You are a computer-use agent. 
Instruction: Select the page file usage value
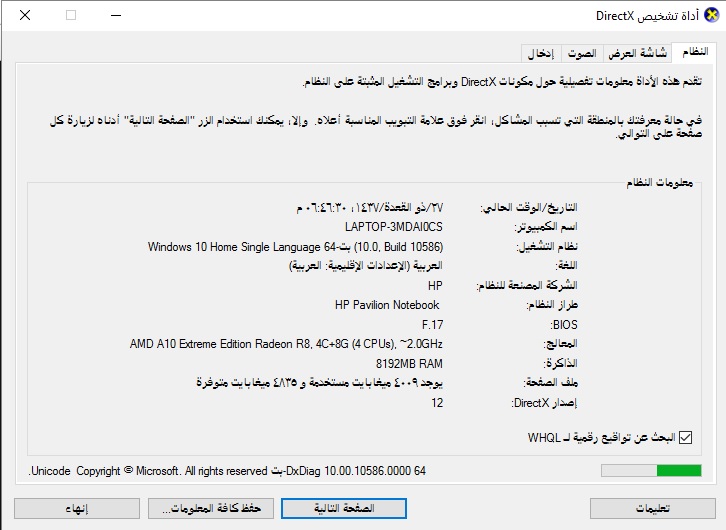click(319, 383)
